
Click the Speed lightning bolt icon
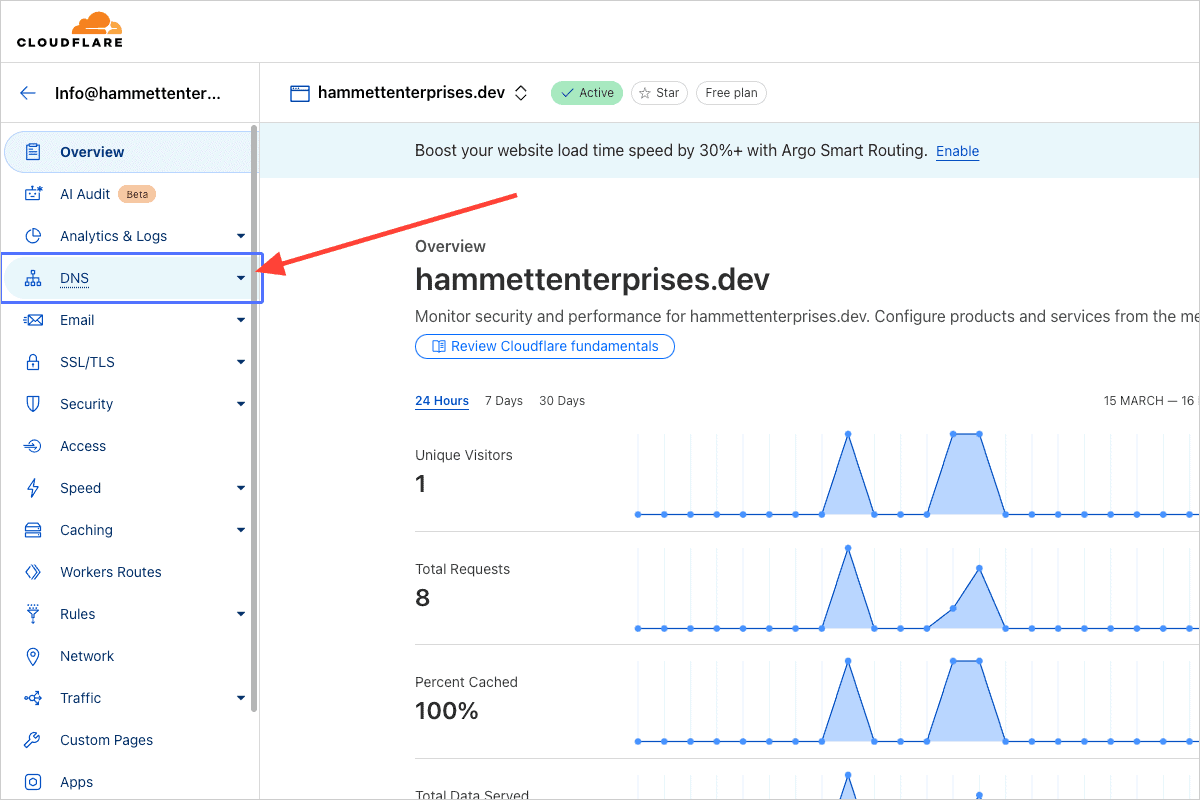33,488
